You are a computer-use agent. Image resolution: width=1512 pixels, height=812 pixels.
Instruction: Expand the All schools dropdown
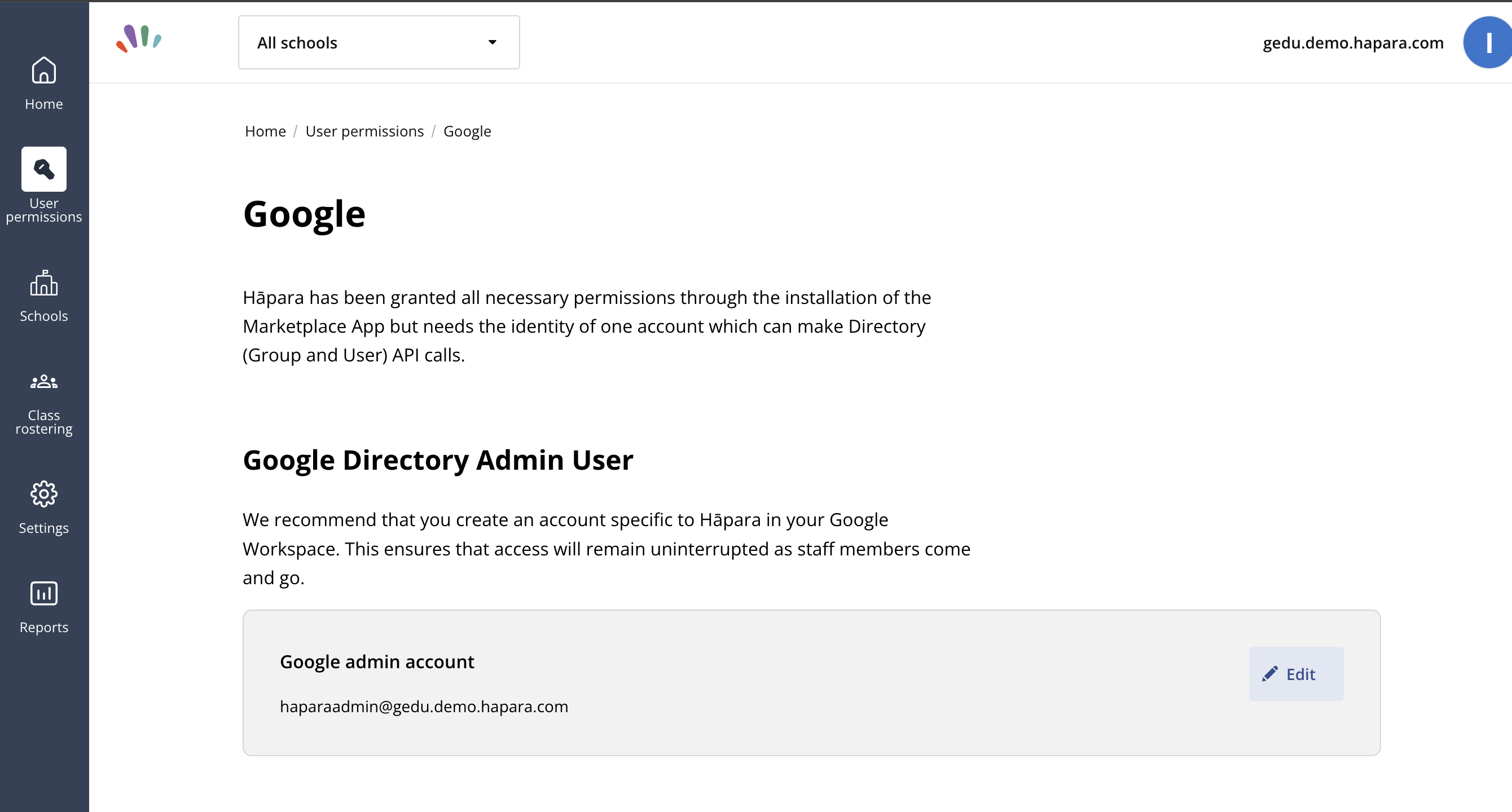click(x=379, y=42)
